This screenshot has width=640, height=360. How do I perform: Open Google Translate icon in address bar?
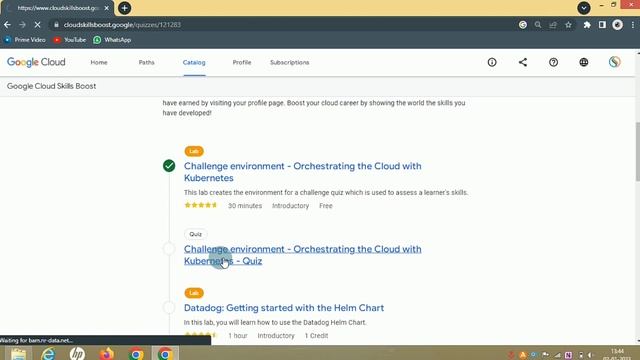[522, 25]
